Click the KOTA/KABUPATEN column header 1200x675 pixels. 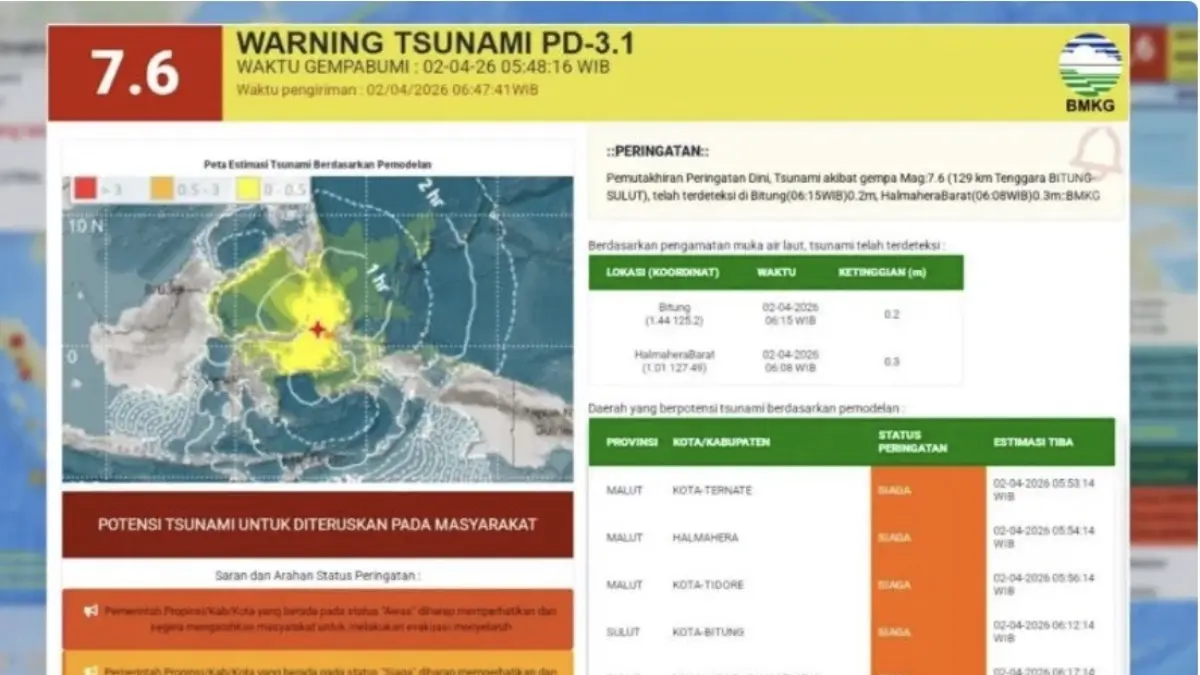(721, 441)
